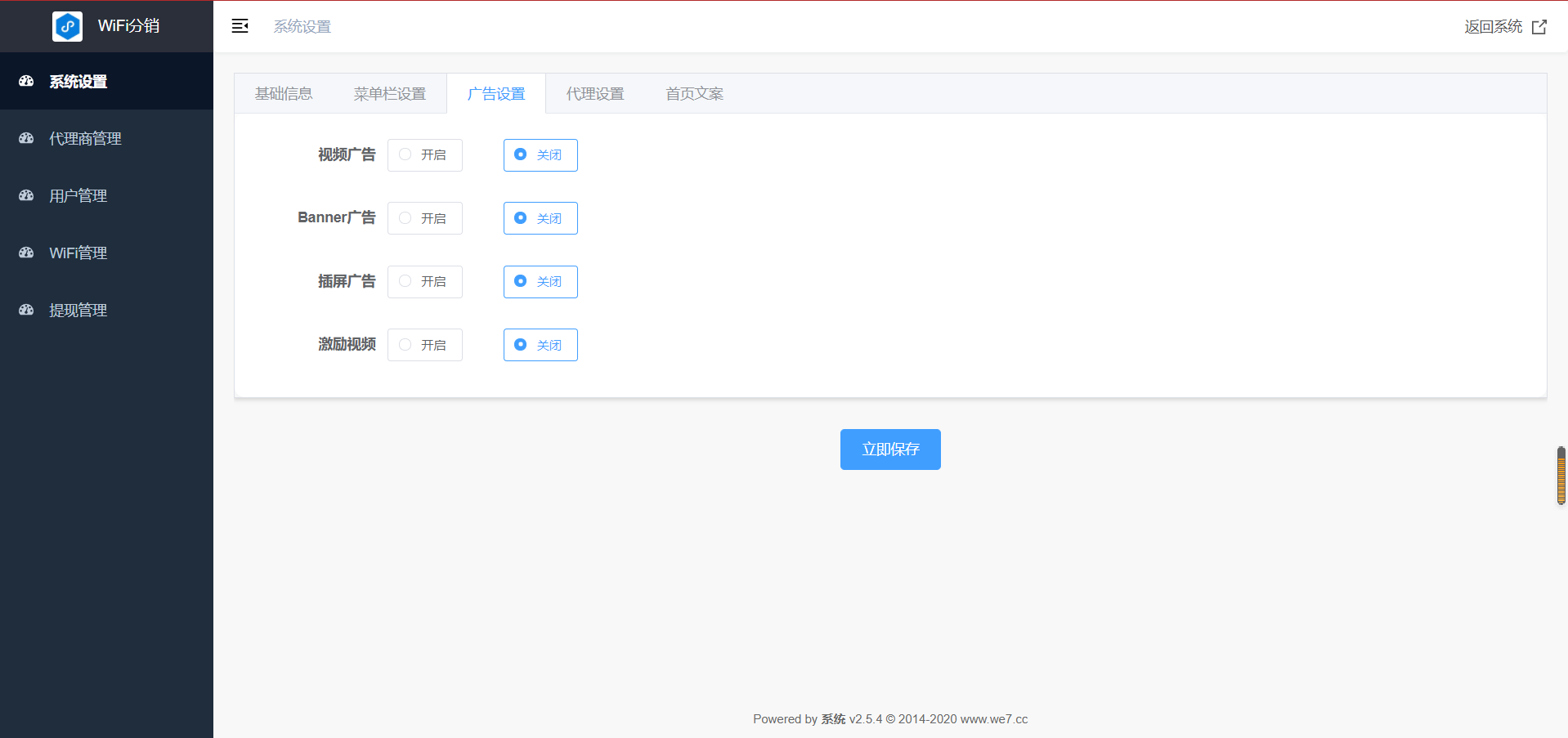Collapse sidebar with the hamburger menu icon
Image resolution: width=1568 pixels, height=738 pixels.
[240, 26]
